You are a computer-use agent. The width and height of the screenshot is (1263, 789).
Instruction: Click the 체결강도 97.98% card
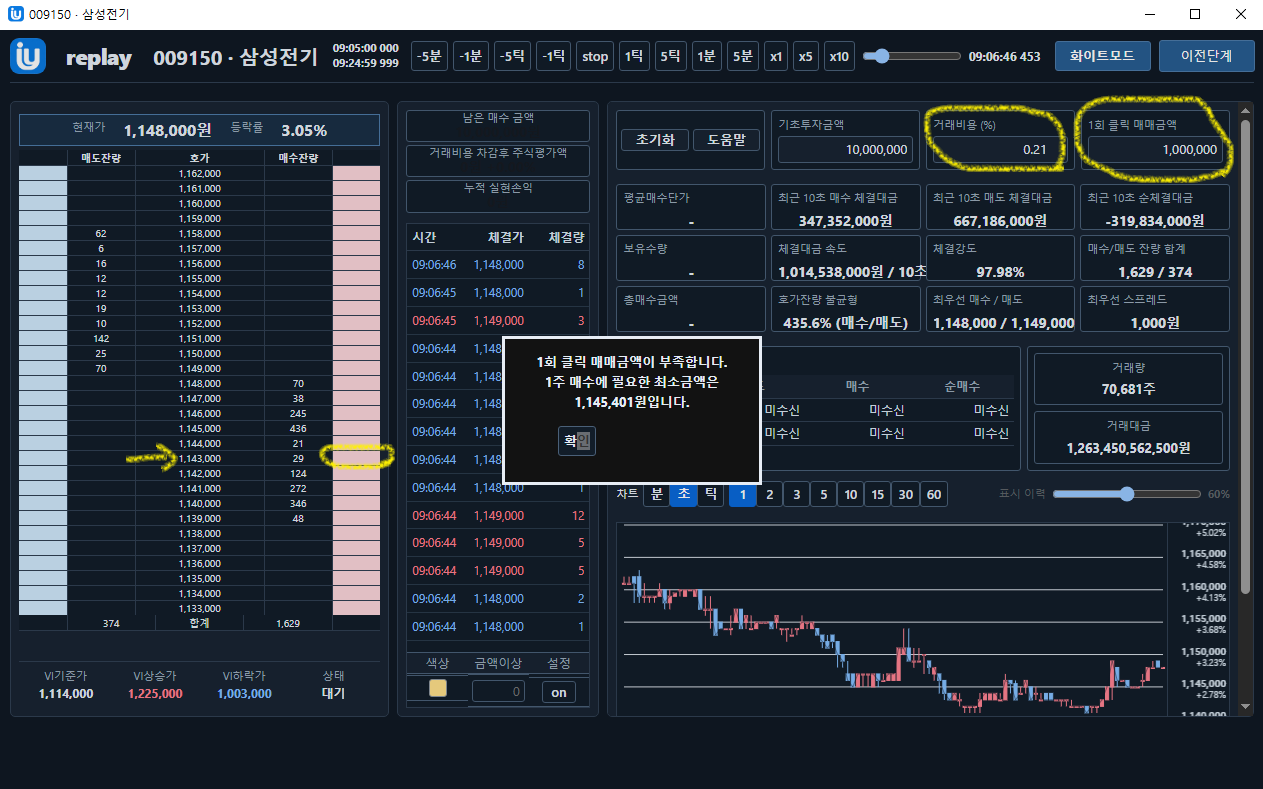point(1000,259)
